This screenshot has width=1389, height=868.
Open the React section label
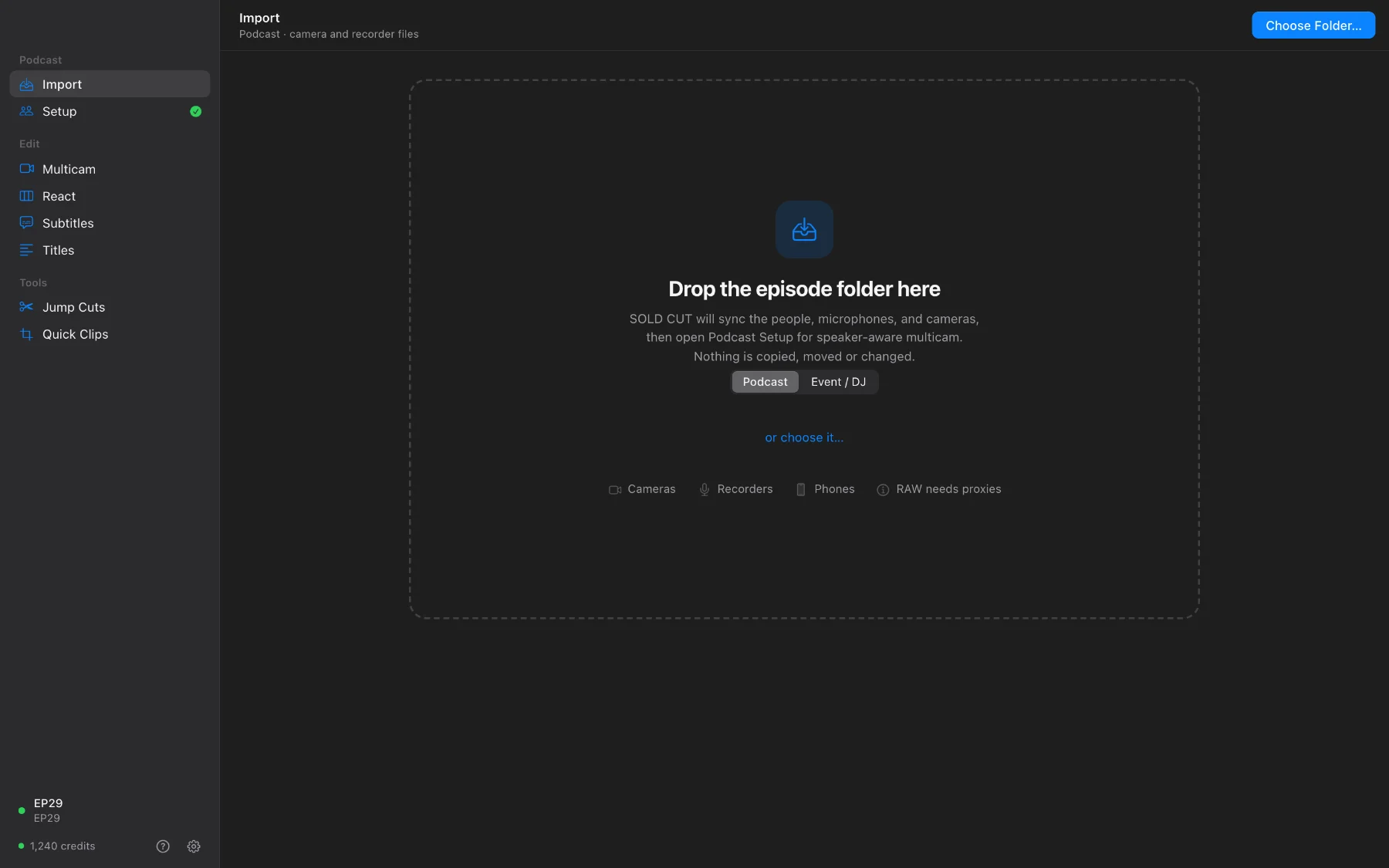59,196
